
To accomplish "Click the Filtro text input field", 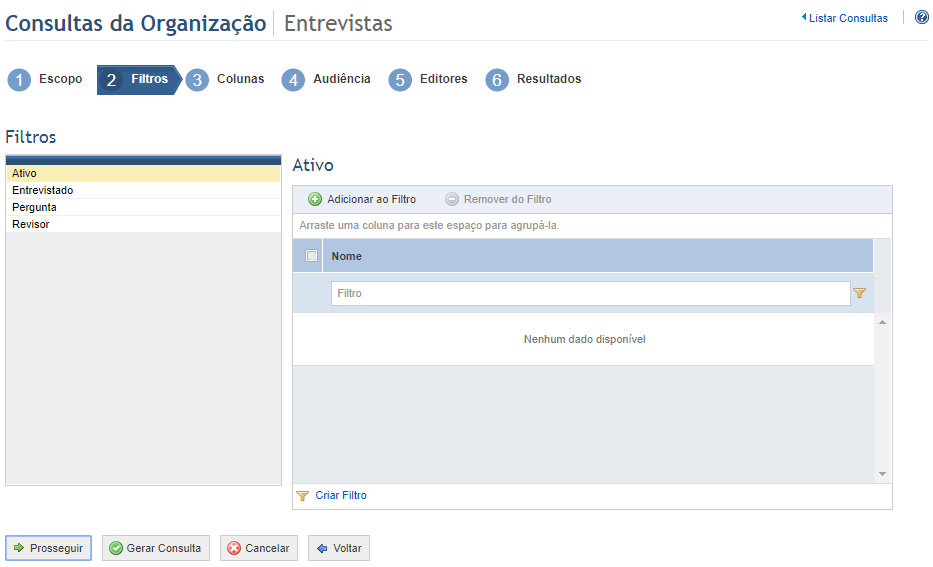I will coord(590,293).
